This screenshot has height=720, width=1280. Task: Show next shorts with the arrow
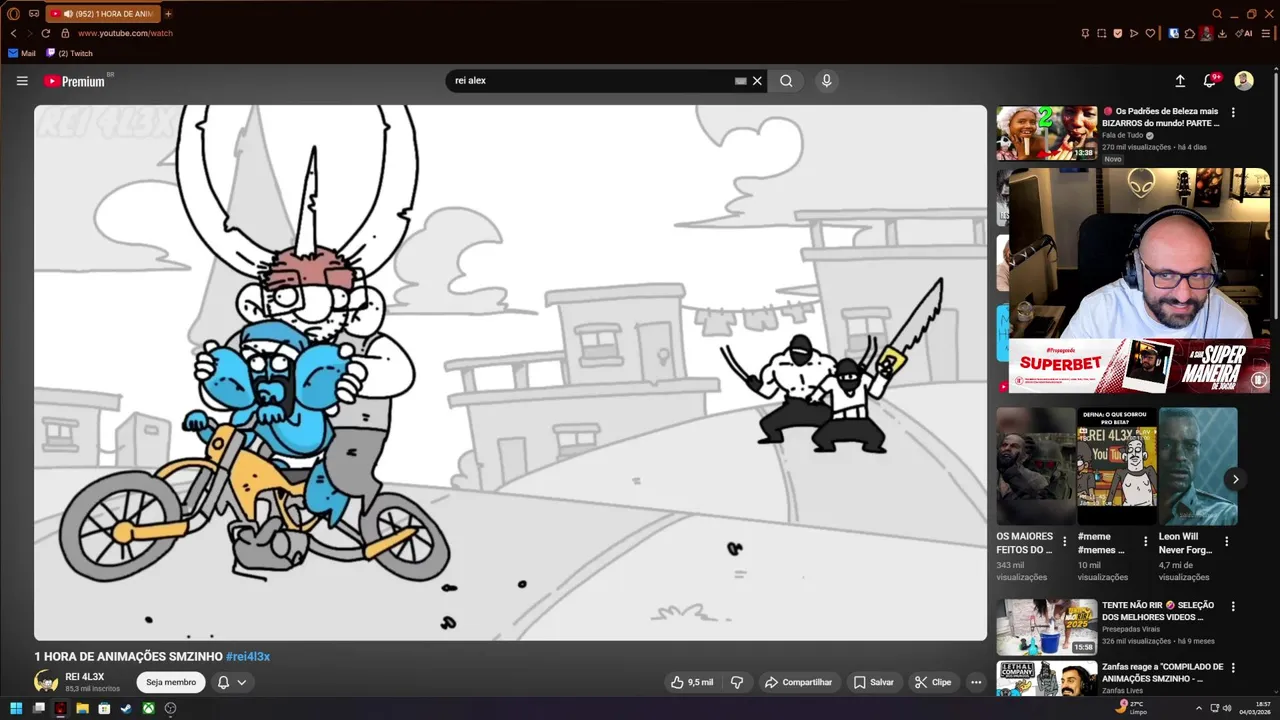pos(1236,479)
